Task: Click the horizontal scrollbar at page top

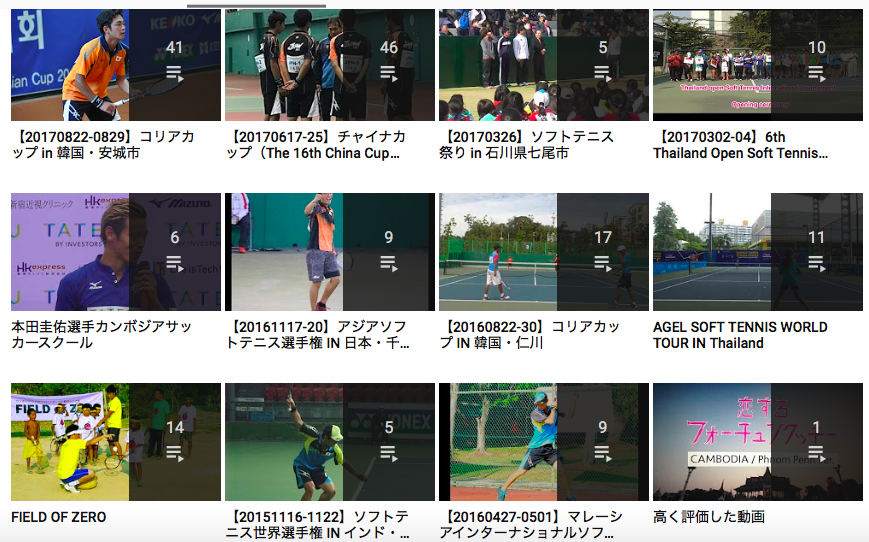Action: click(x=256, y=6)
